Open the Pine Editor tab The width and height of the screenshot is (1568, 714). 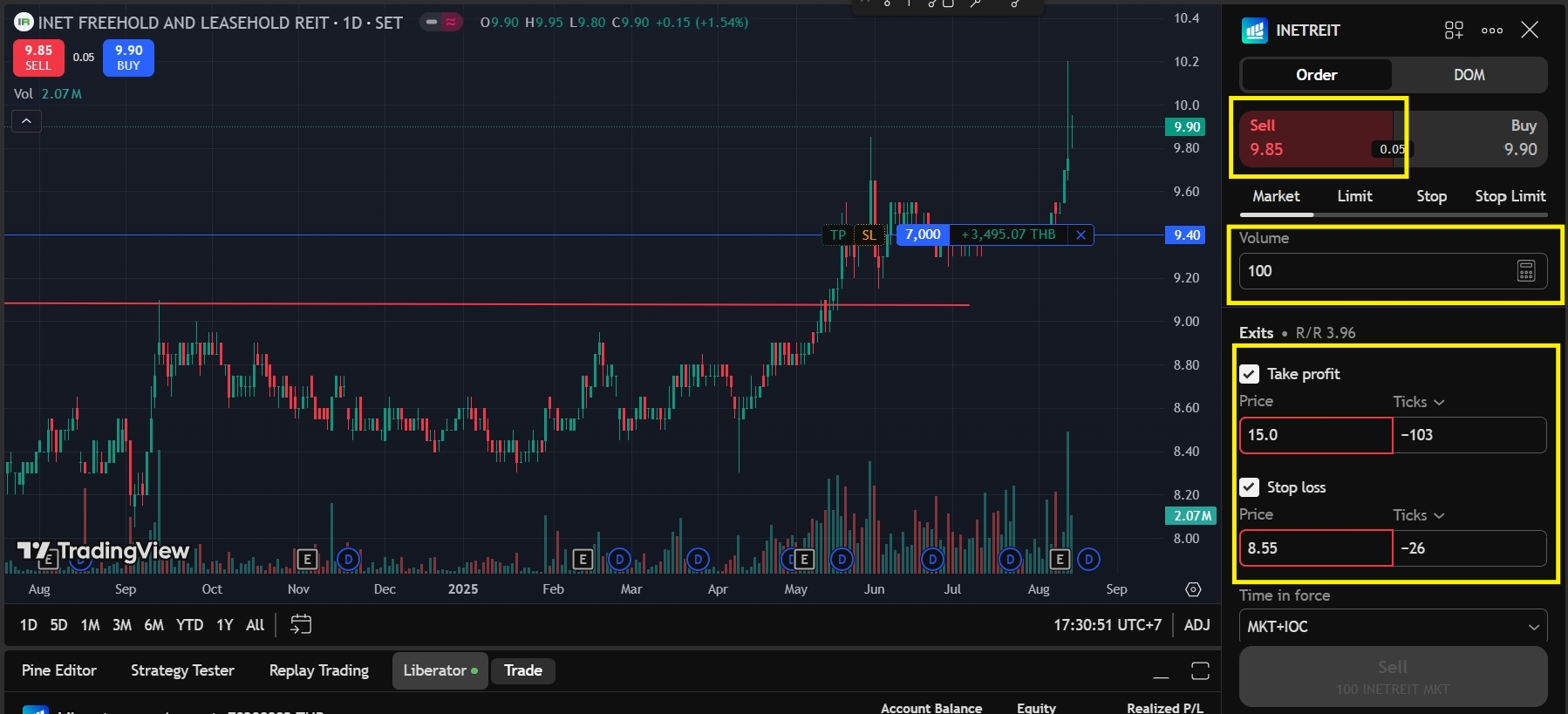click(59, 670)
